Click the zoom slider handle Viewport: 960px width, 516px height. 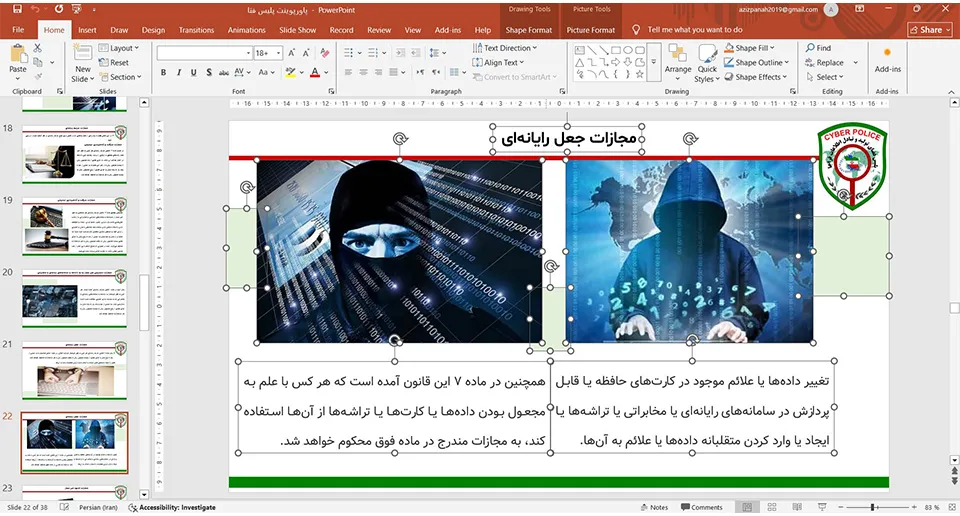872,507
